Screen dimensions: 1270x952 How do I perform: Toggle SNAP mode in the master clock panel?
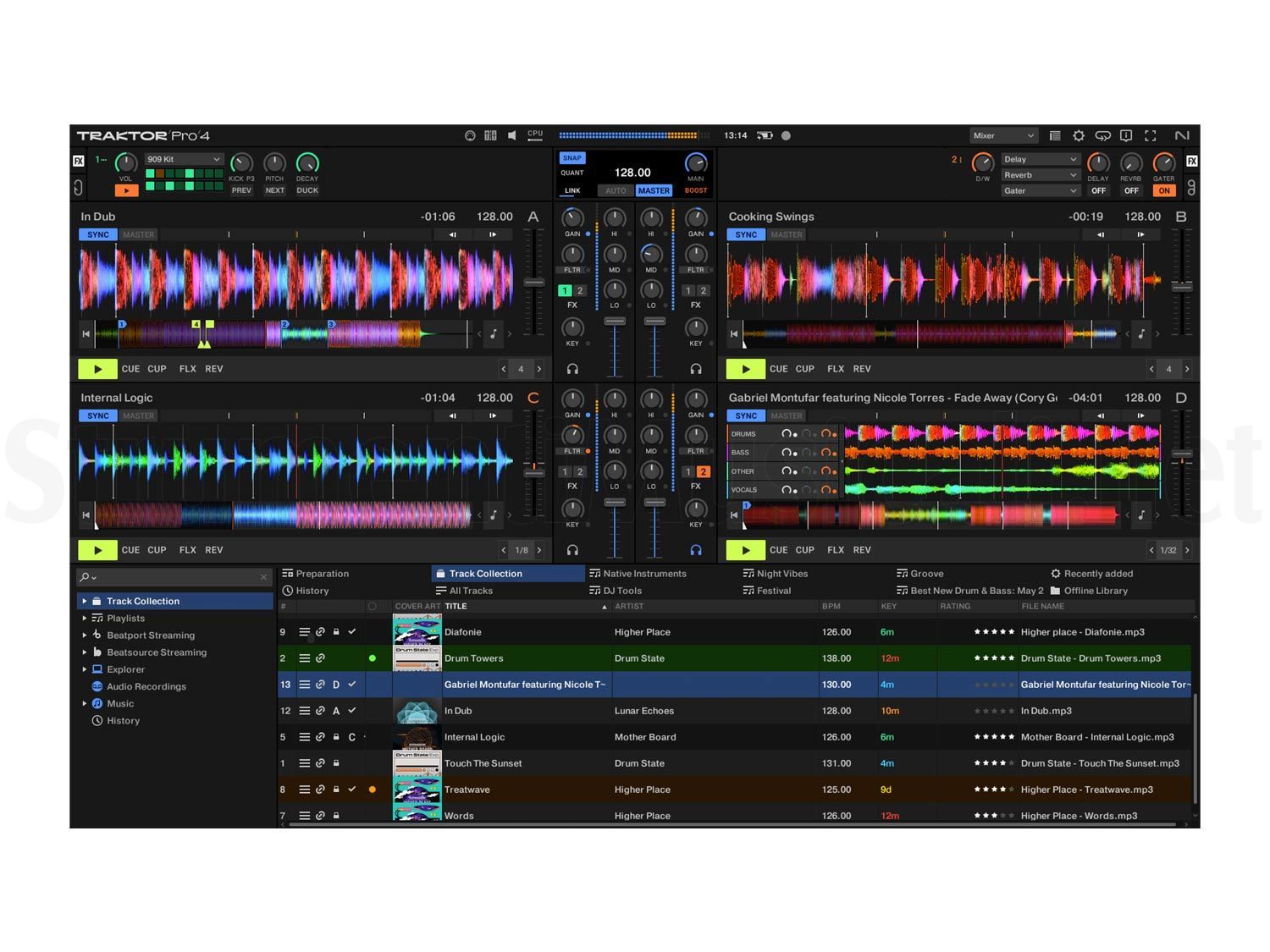coord(571,157)
